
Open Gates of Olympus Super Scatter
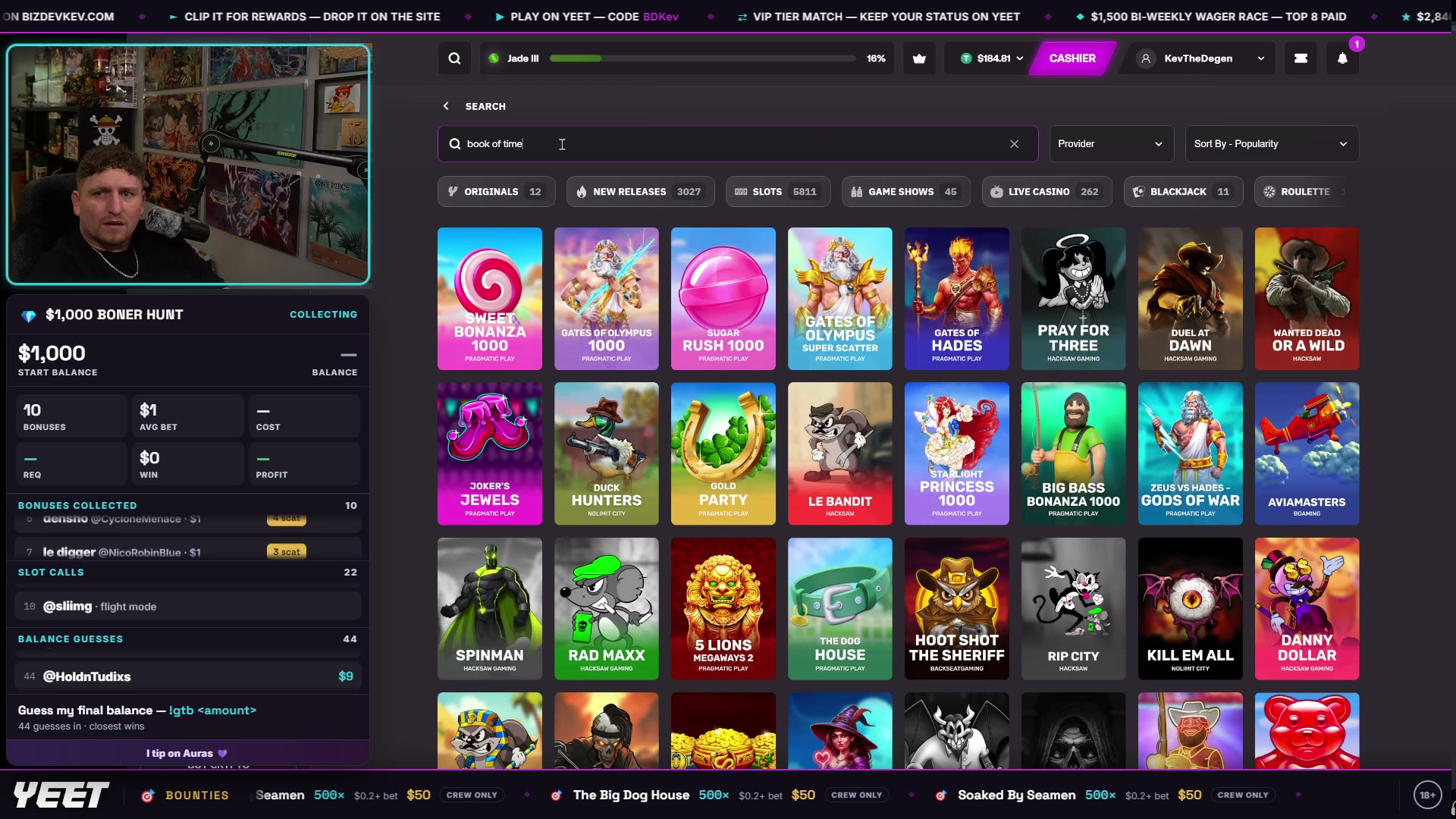pos(840,299)
